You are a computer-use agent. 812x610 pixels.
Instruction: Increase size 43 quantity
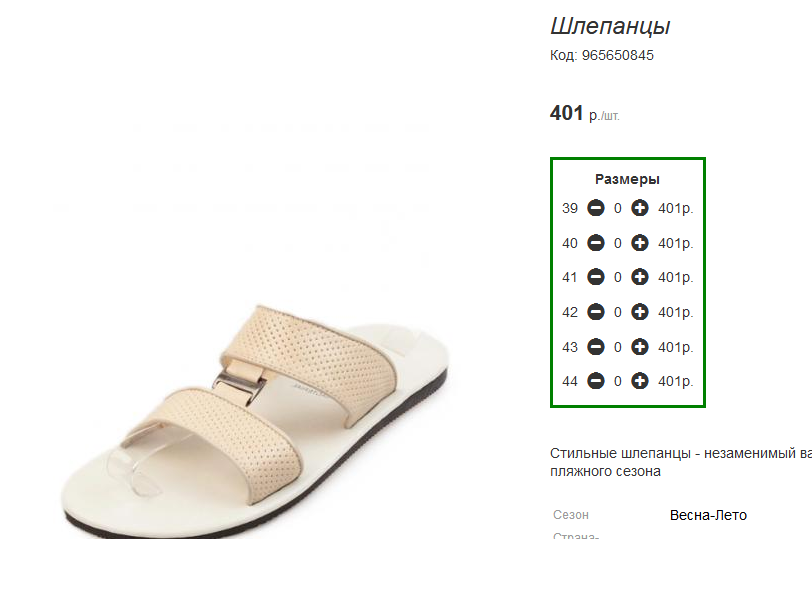point(640,347)
